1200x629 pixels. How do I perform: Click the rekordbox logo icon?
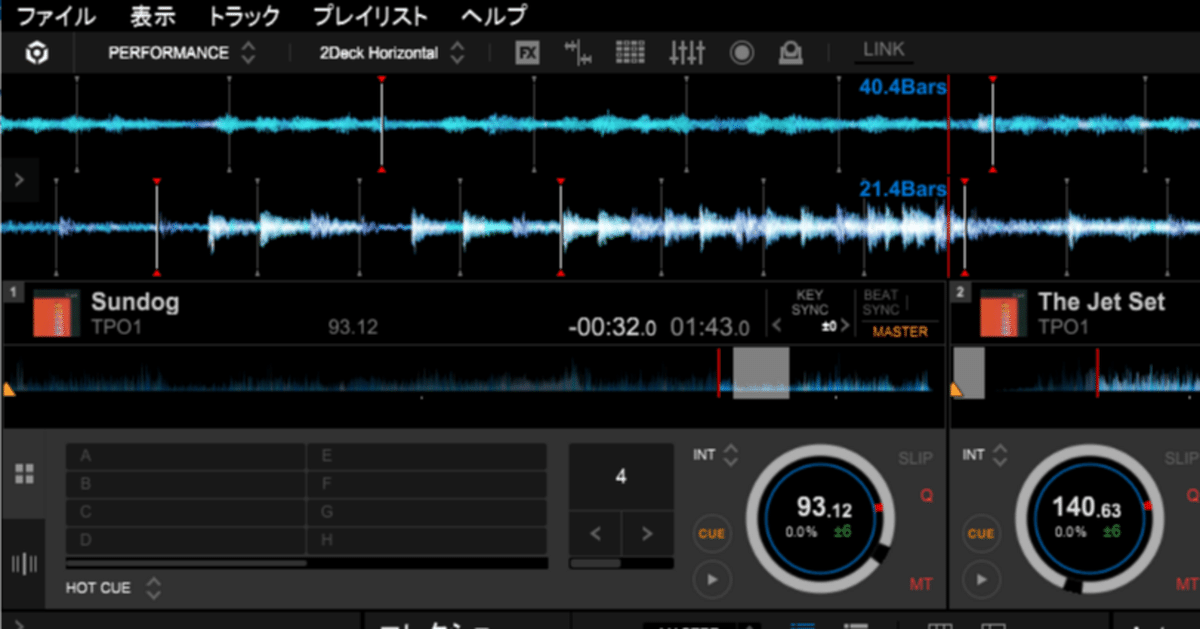pos(36,53)
